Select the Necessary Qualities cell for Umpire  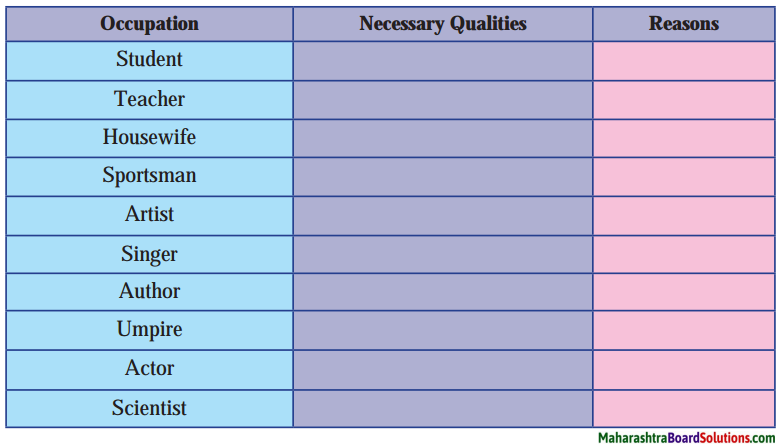pos(443,330)
